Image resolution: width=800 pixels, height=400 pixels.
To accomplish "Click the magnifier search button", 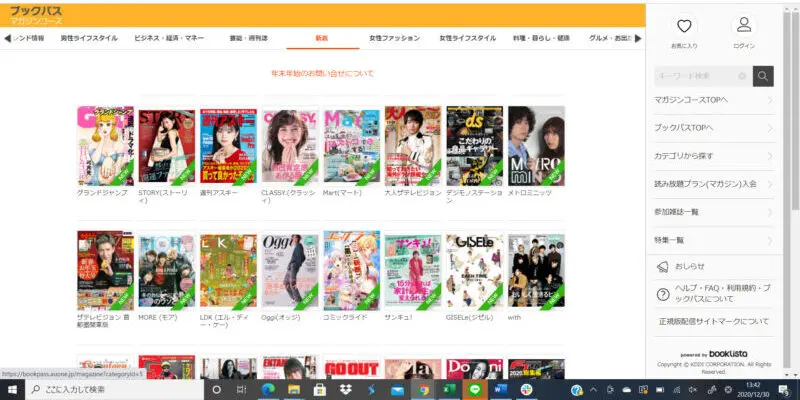I will 763,76.
